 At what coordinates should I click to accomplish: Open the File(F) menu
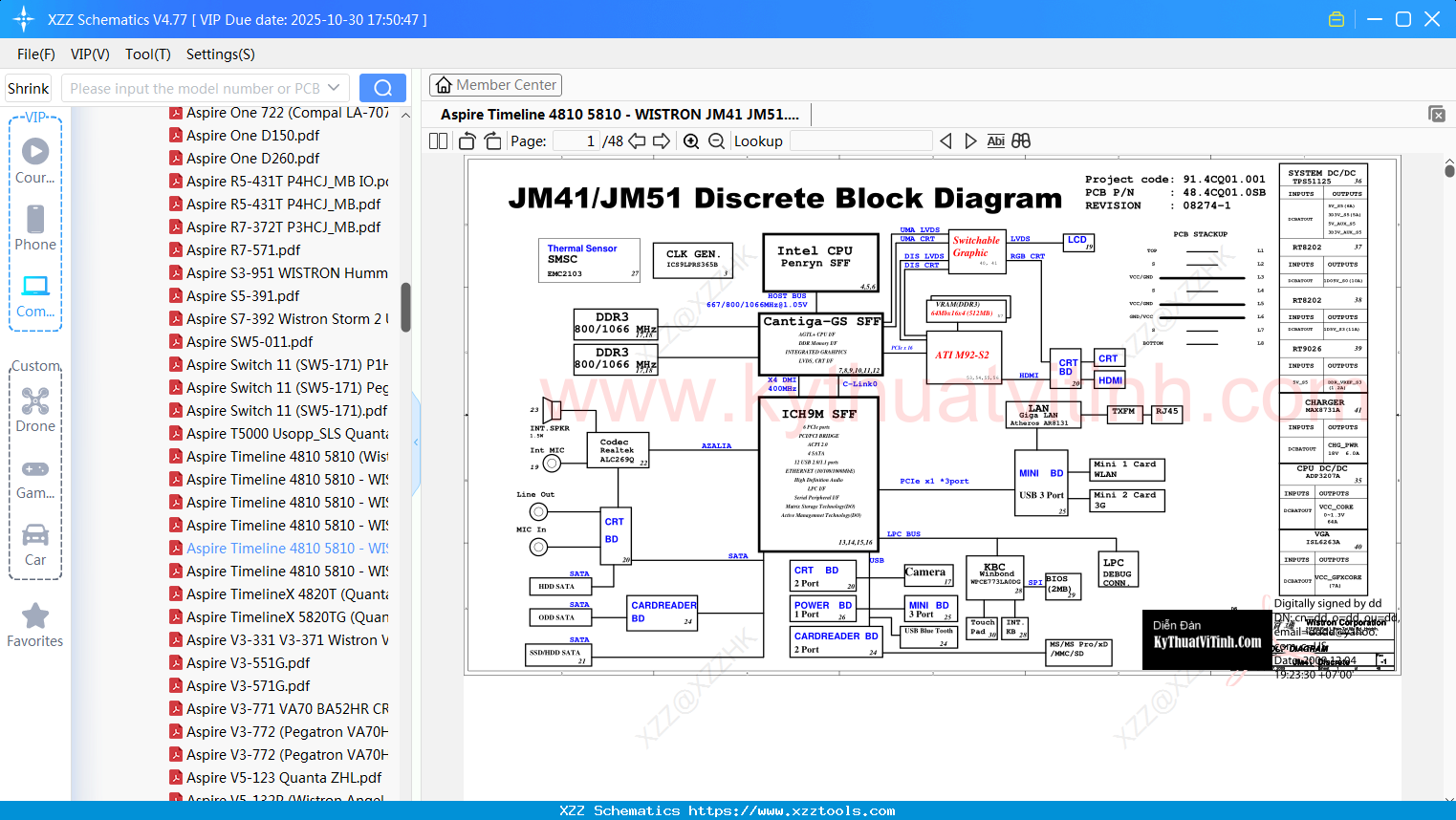pyautogui.click(x=36, y=54)
